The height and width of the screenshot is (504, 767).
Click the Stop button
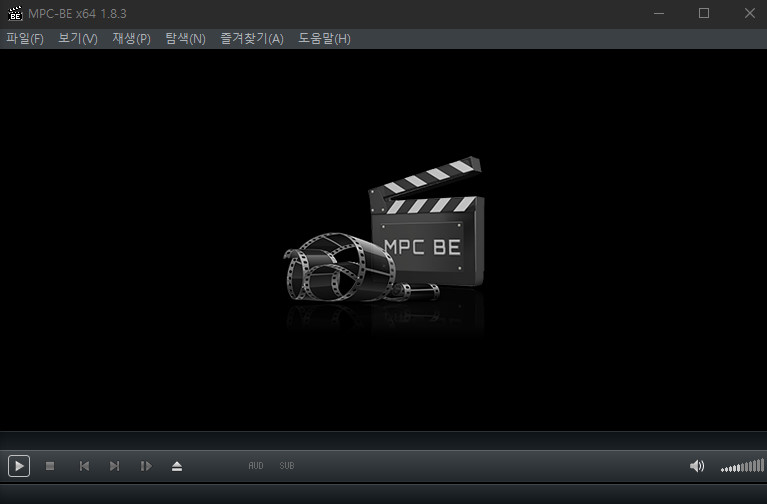(50, 466)
